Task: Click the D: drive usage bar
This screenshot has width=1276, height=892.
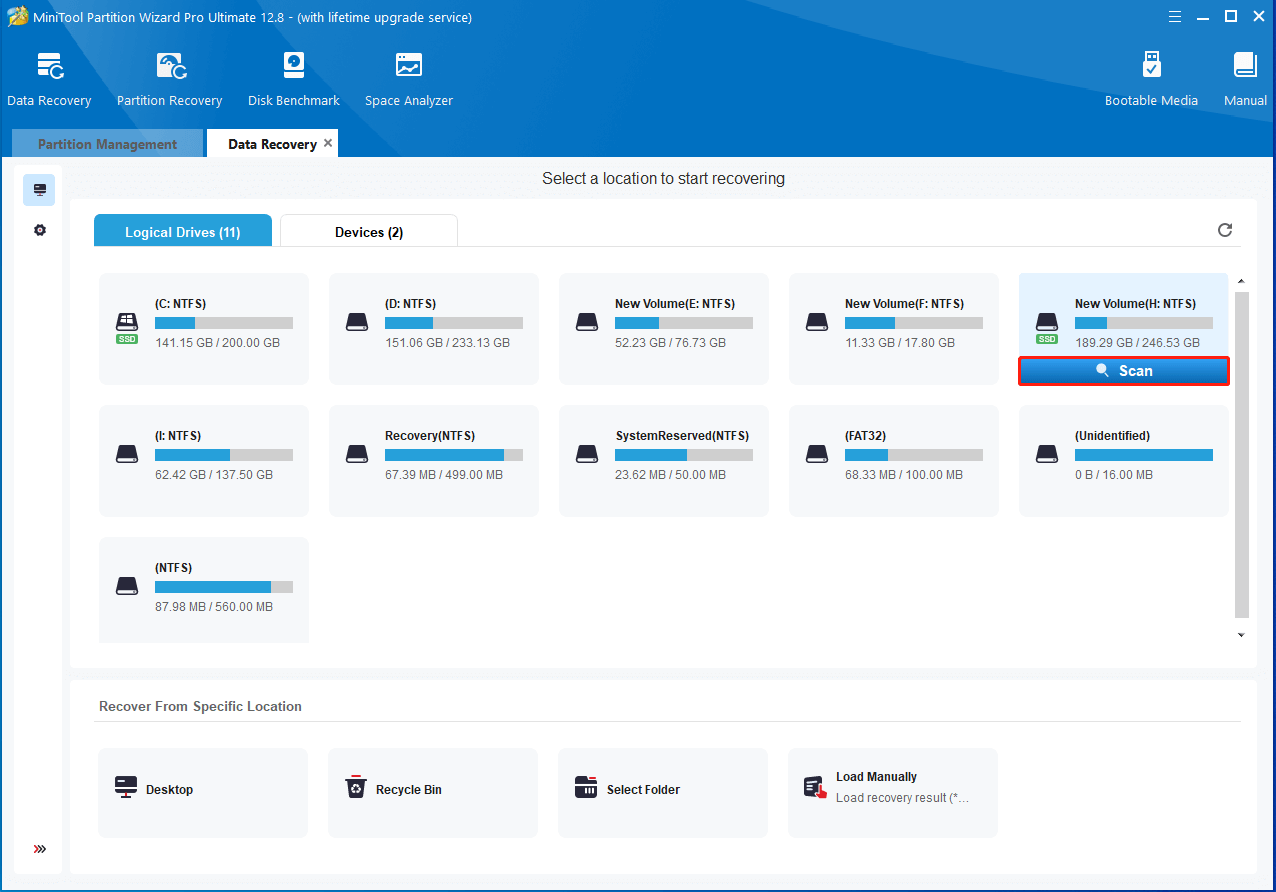Action: (x=454, y=323)
